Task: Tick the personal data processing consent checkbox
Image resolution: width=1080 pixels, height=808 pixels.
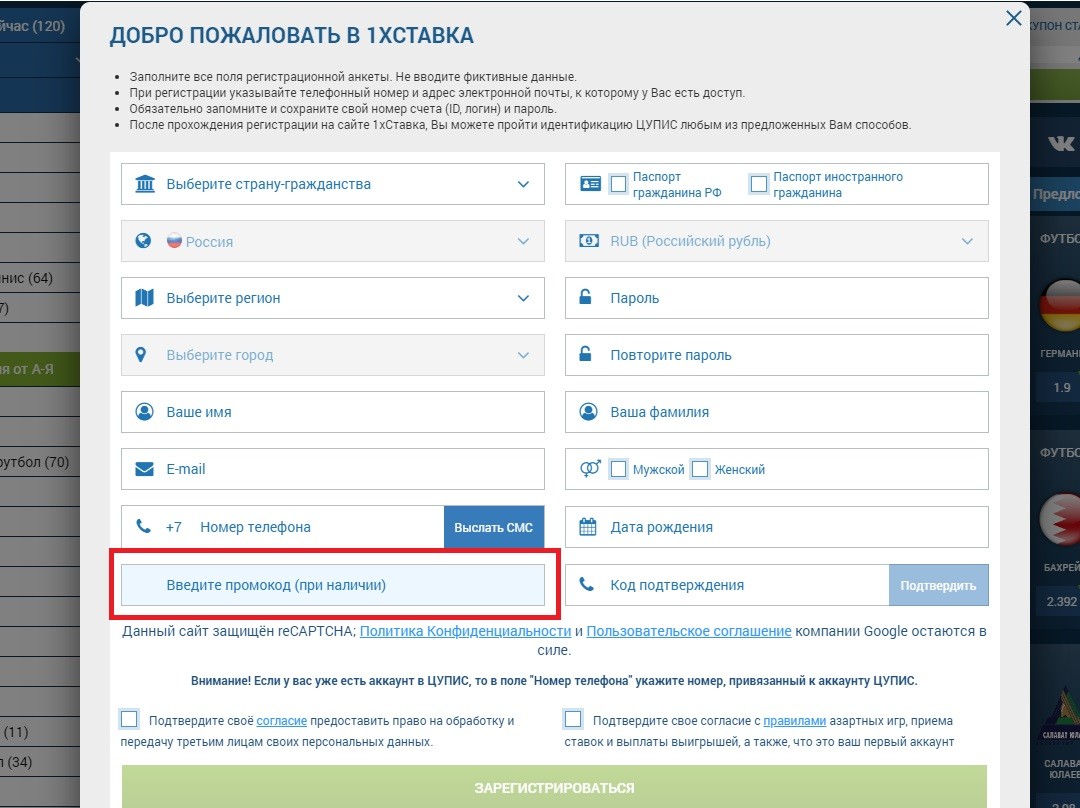Action: (129, 719)
